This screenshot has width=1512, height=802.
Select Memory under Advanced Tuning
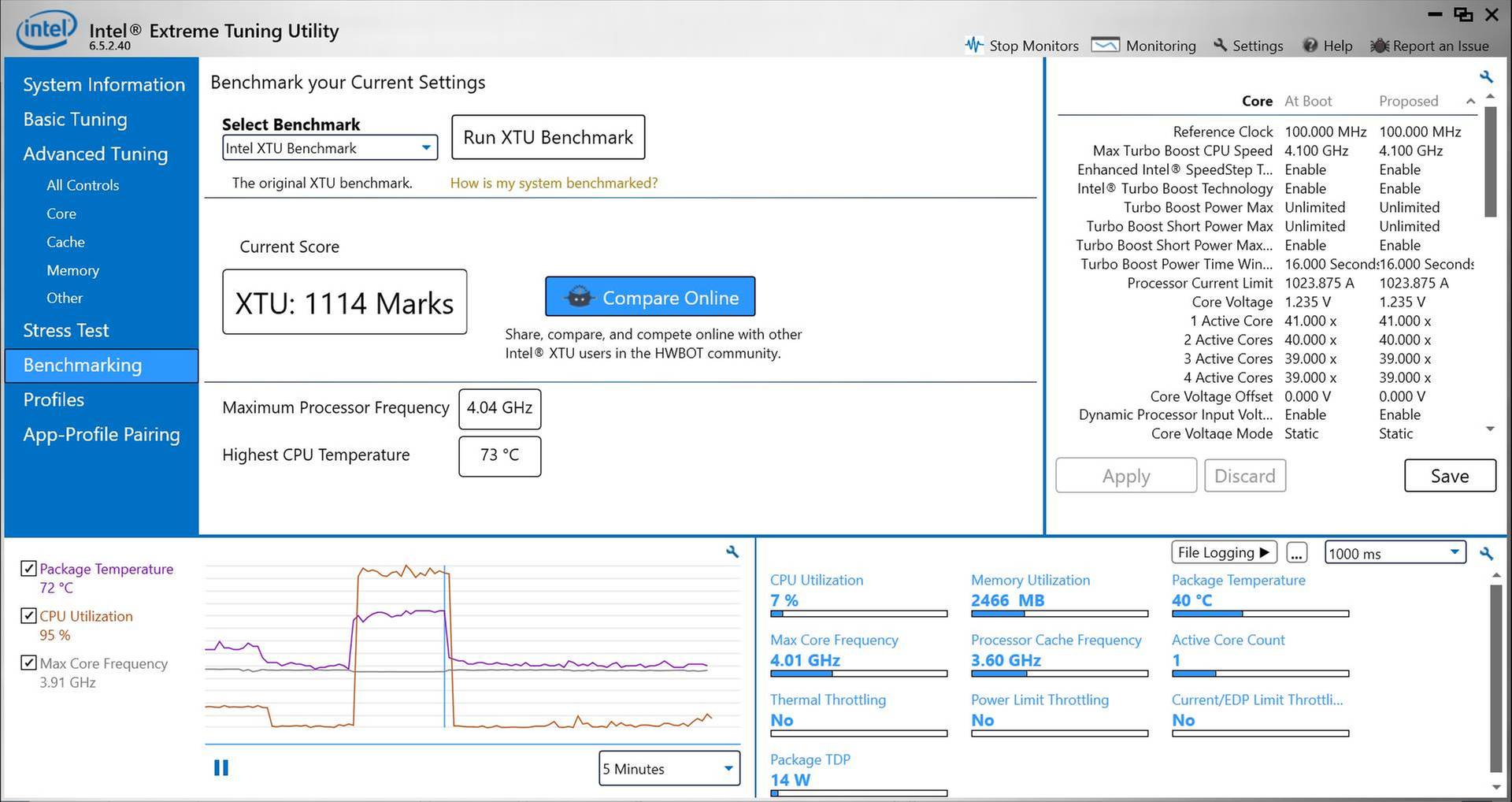click(72, 270)
